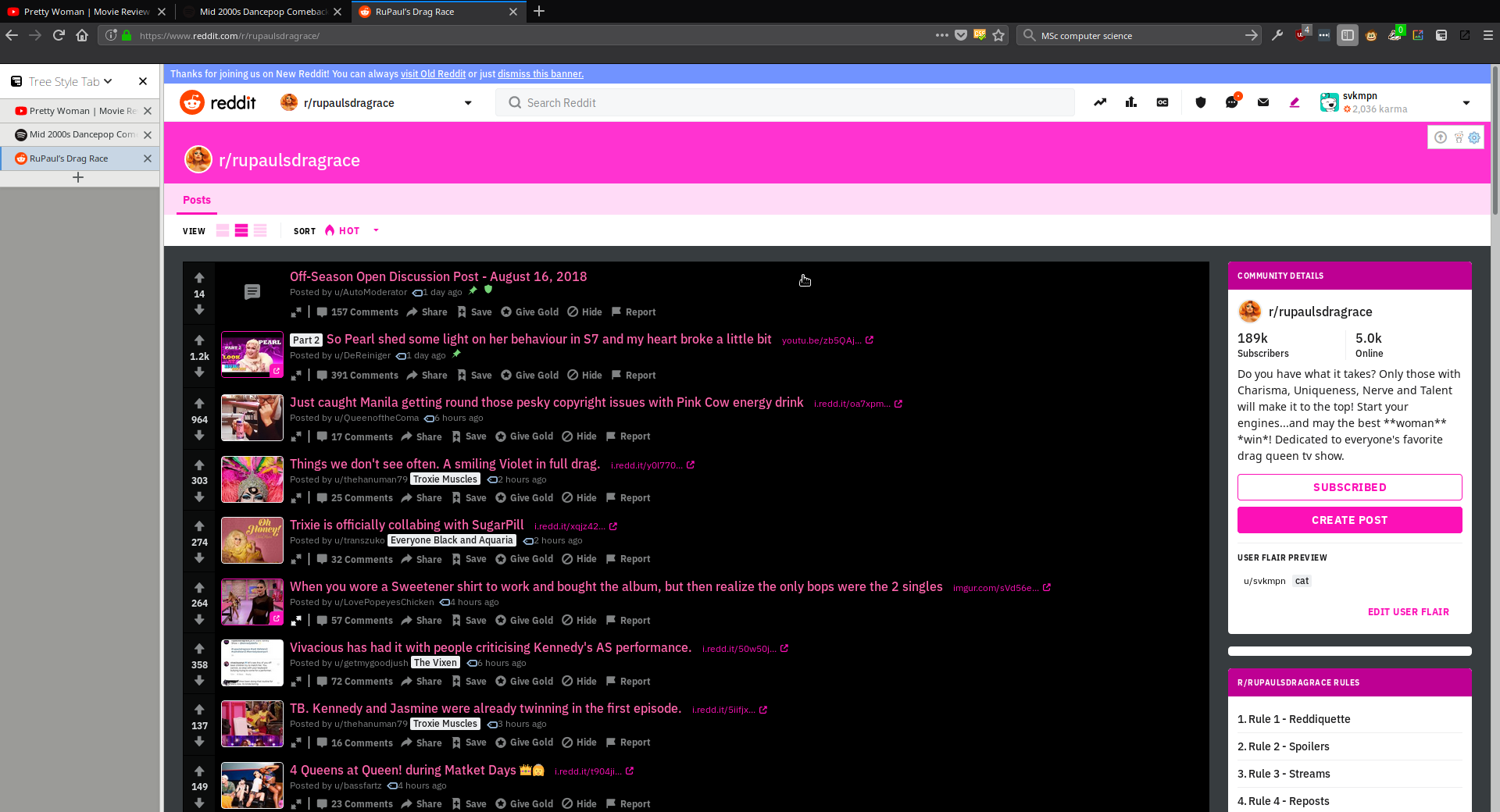
Task: Click the Search Reddit input field
Action: [789, 103]
